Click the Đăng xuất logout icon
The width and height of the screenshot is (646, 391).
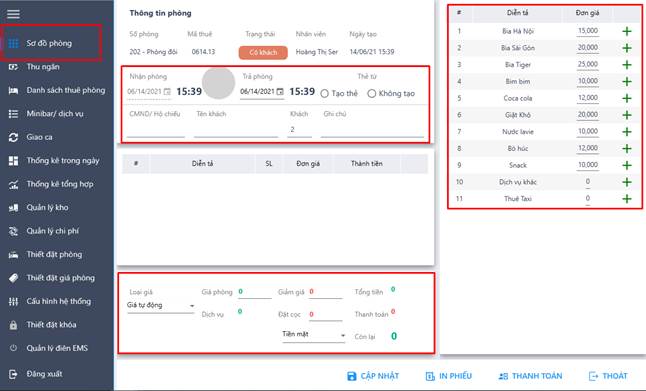point(13,374)
